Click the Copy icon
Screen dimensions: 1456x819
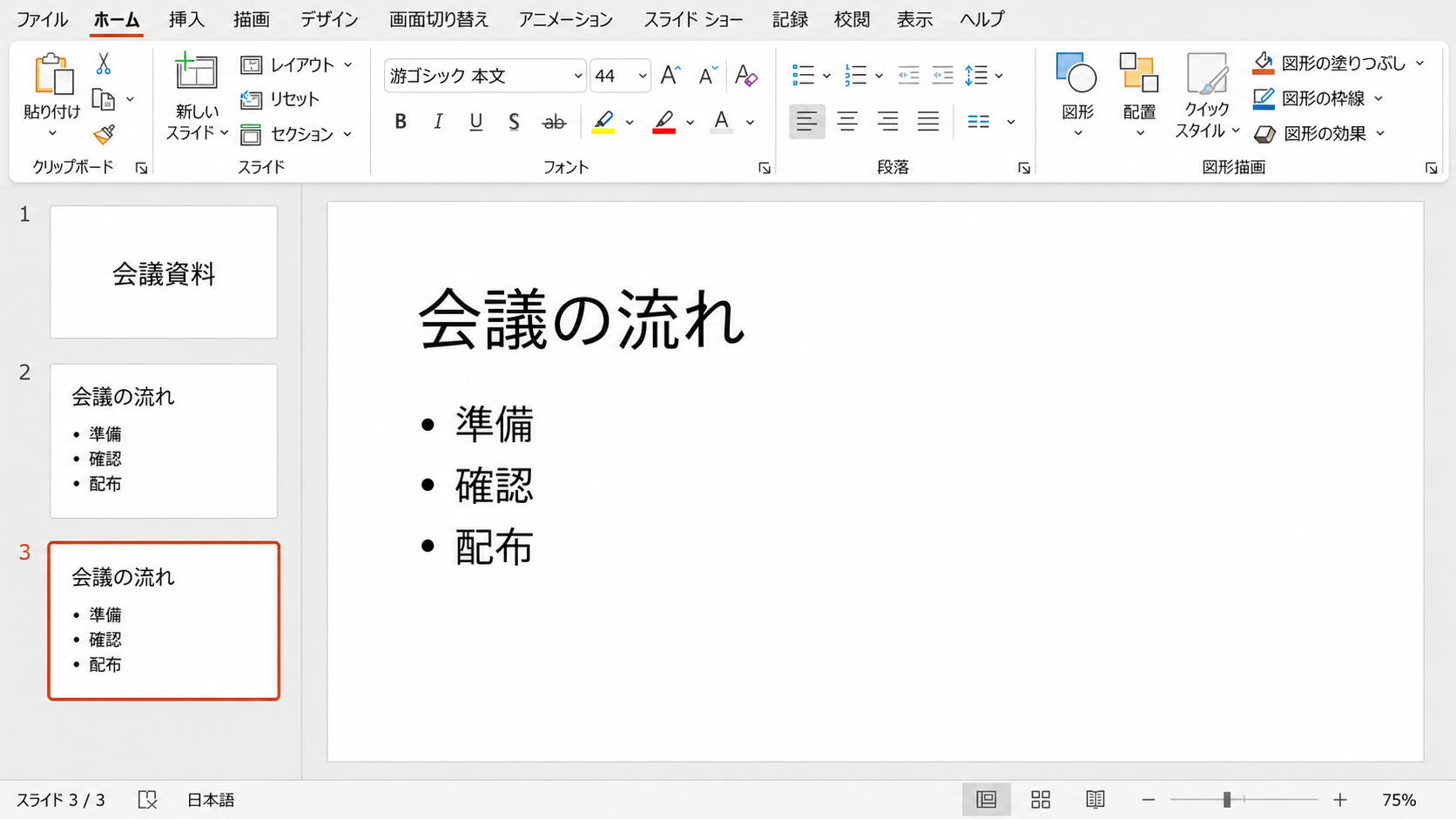click(104, 100)
